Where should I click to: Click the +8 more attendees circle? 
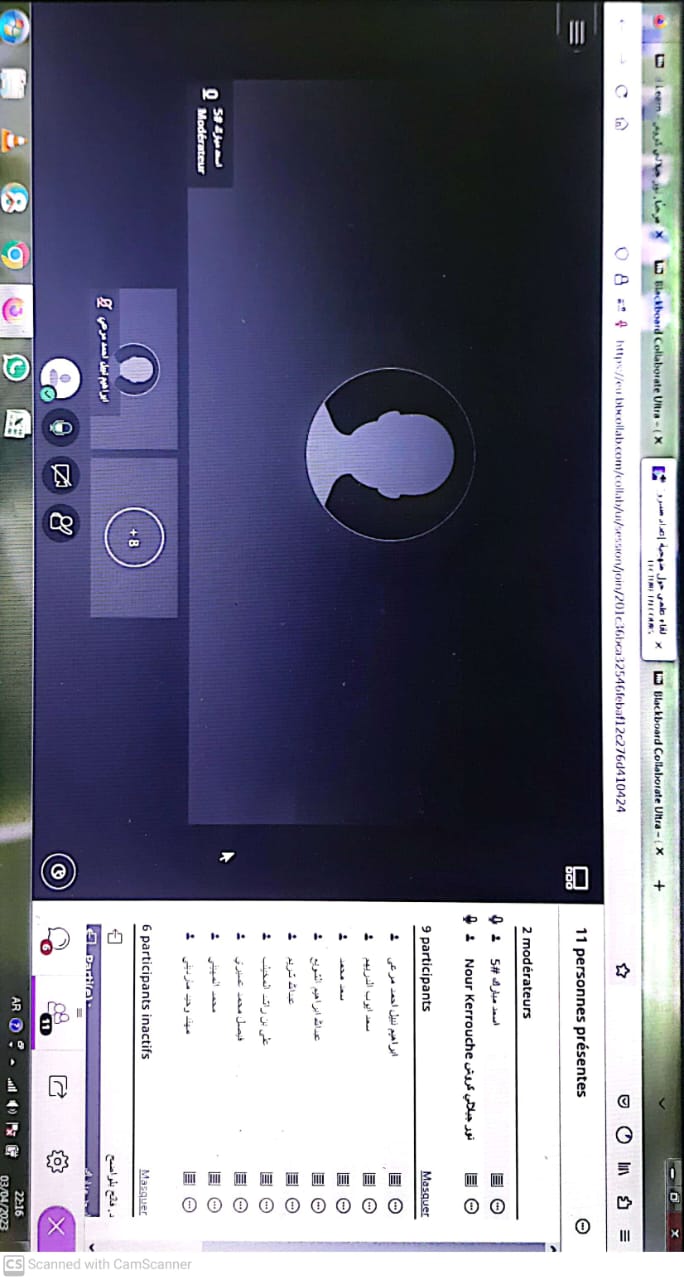133,538
